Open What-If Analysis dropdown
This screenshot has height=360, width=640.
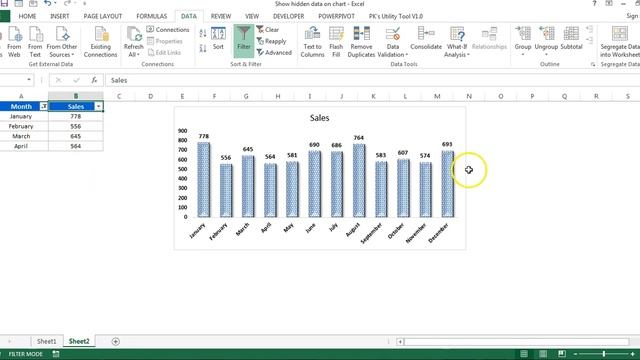tap(457, 42)
